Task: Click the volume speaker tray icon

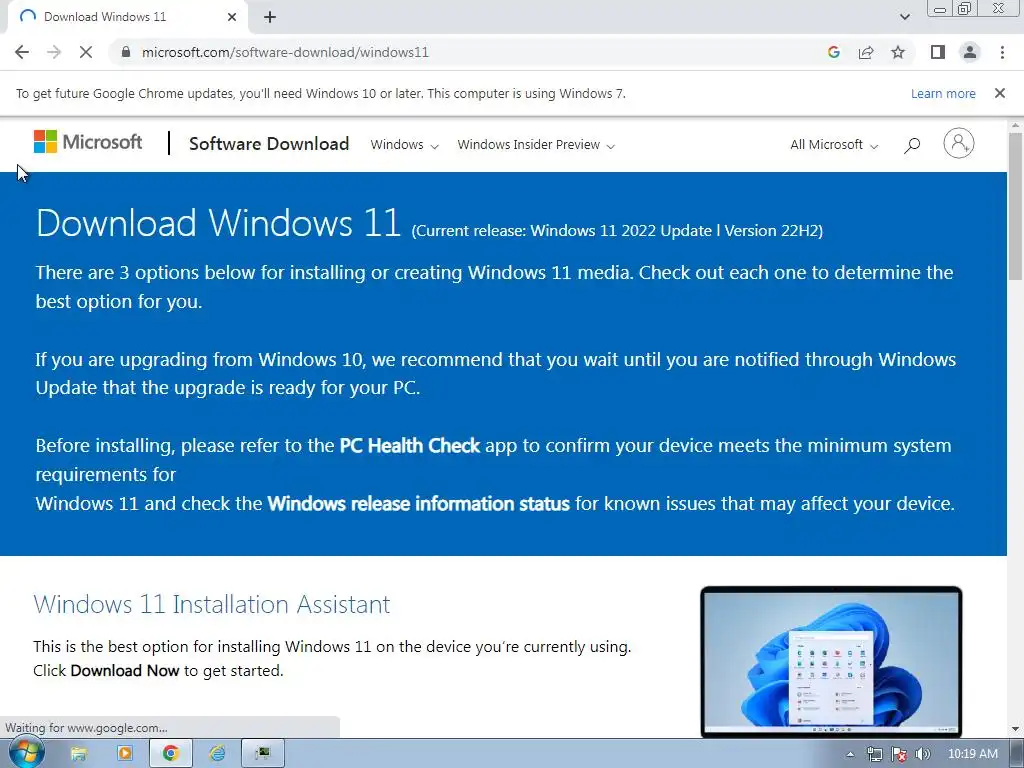Action: point(923,754)
